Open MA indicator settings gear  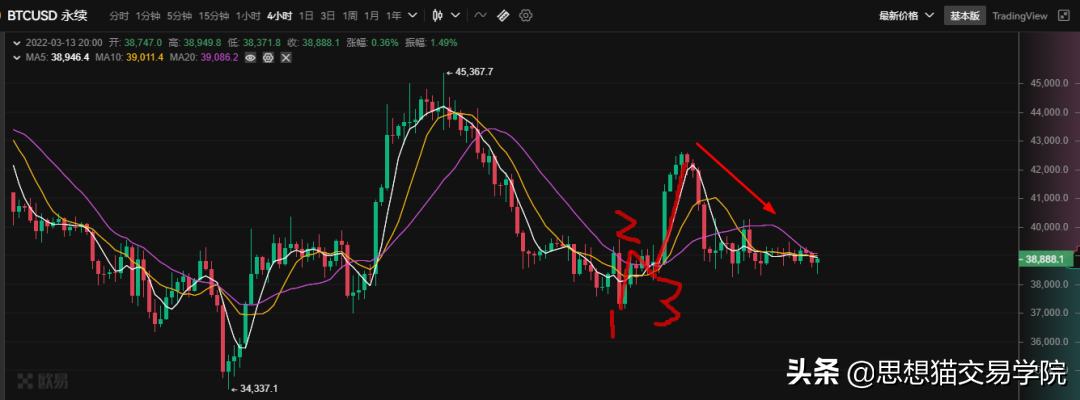tap(269, 57)
